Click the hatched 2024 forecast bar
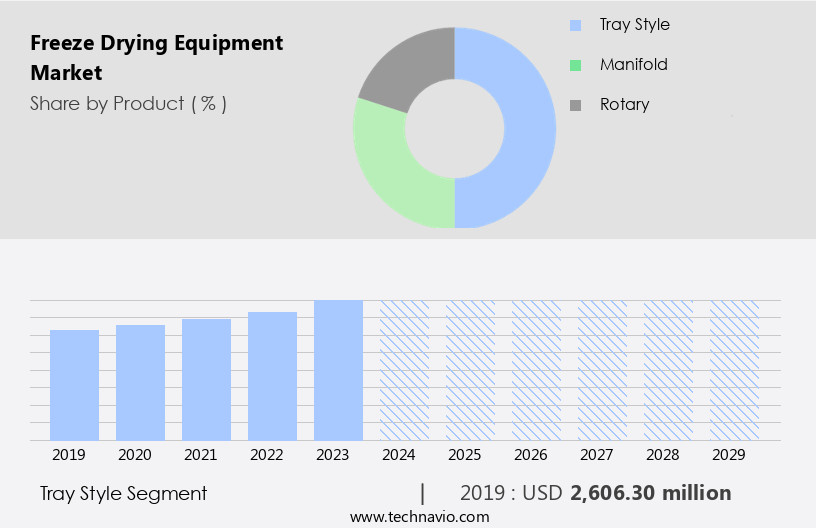Image resolution: width=816 pixels, height=528 pixels. tap(404, 370)
